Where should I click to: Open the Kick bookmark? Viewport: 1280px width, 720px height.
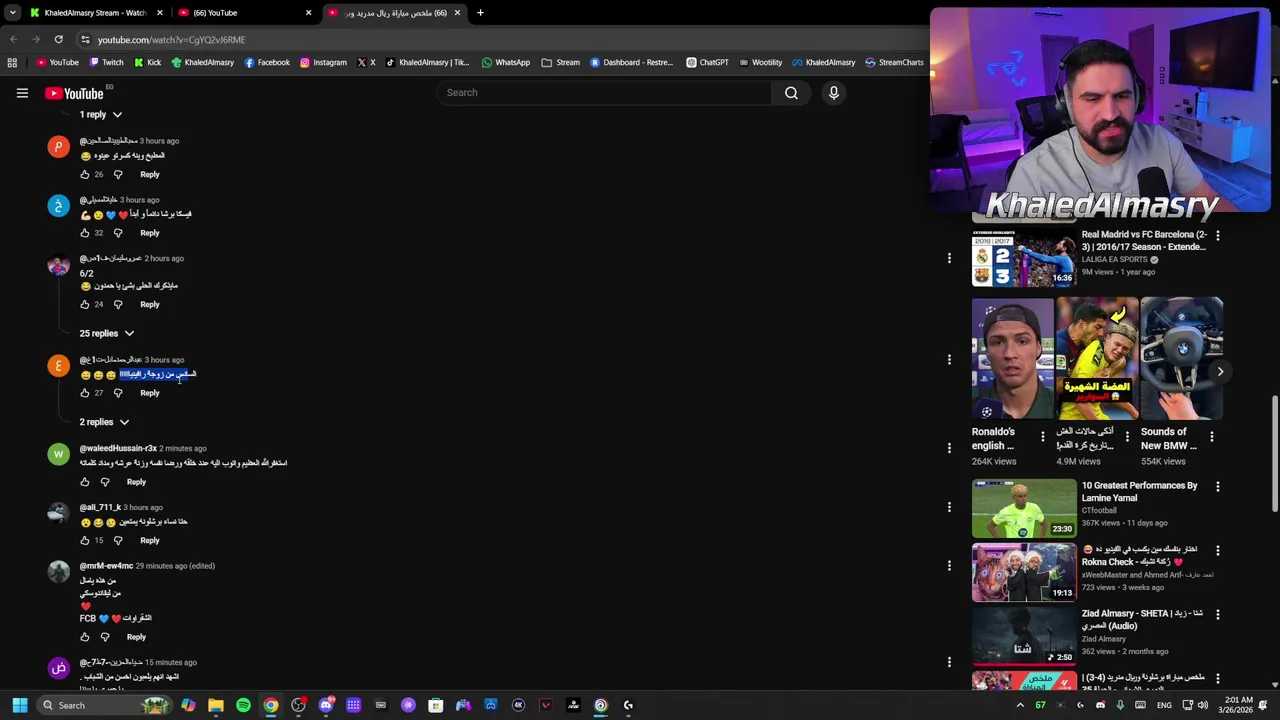(x=147, y=62)
